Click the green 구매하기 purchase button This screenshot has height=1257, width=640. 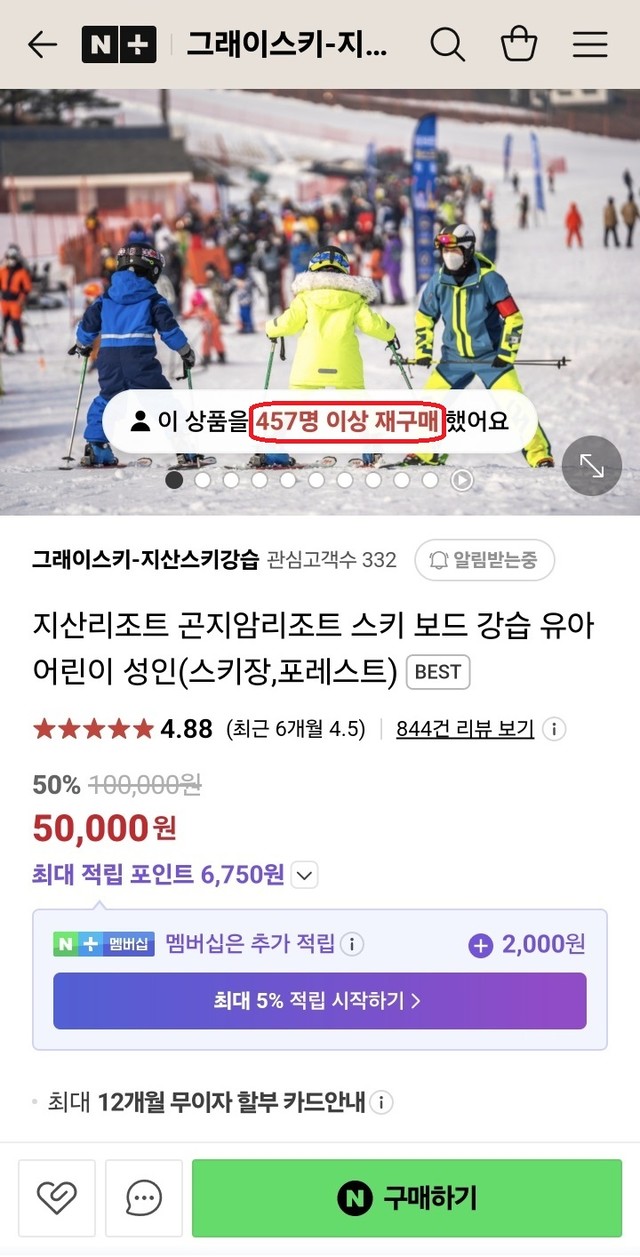point(407,1197)
